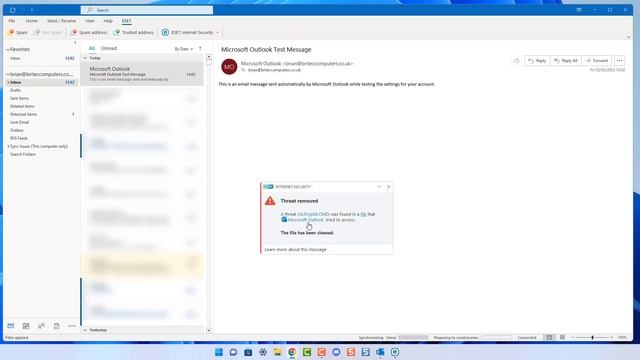Image resolution: width=640 pixels, height=360 pixels.
Task: Select the ESET ribbon tab
Action: click(127, 21)
